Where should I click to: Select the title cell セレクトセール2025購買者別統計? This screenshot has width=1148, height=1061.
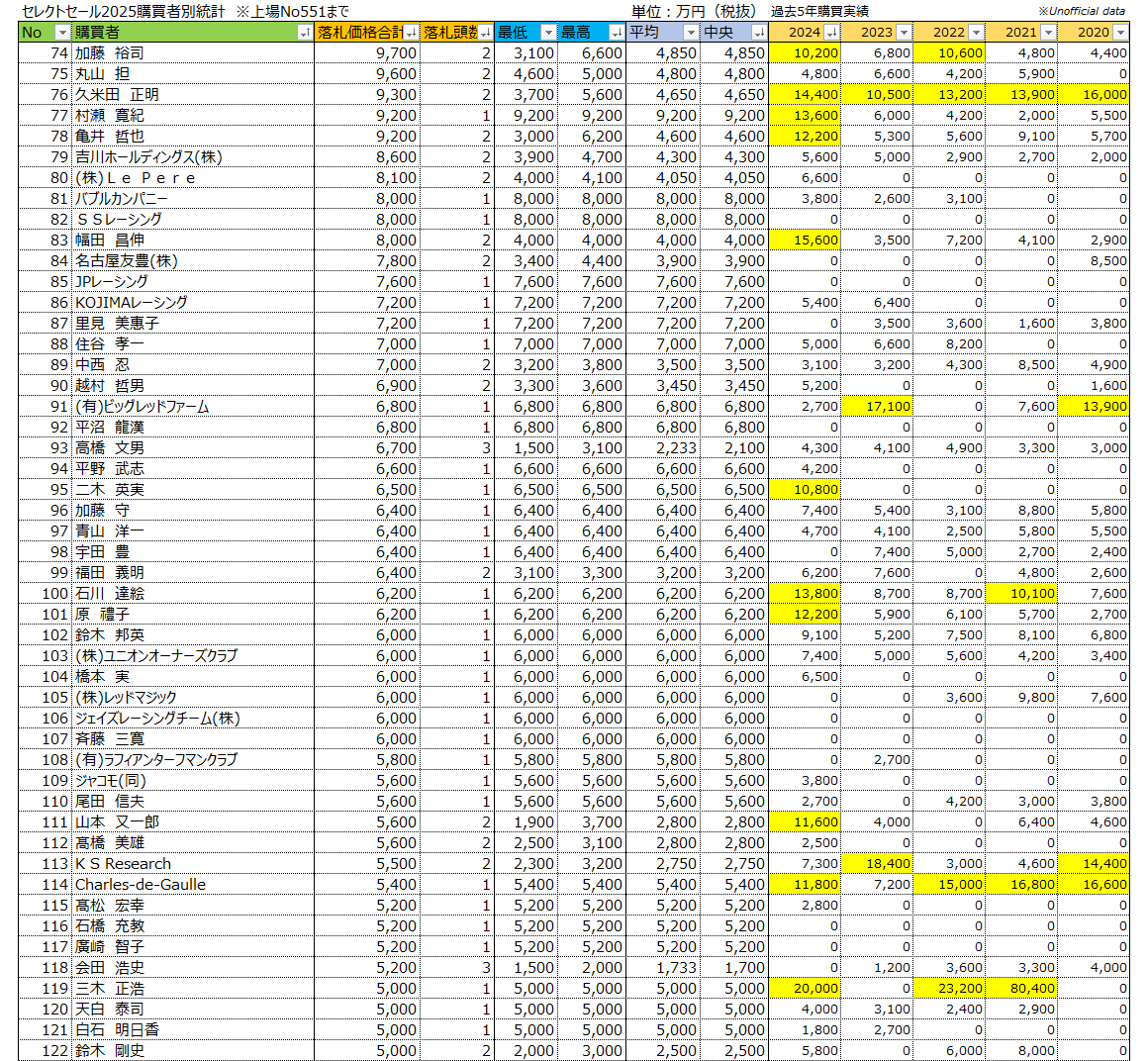click(124, 11)
